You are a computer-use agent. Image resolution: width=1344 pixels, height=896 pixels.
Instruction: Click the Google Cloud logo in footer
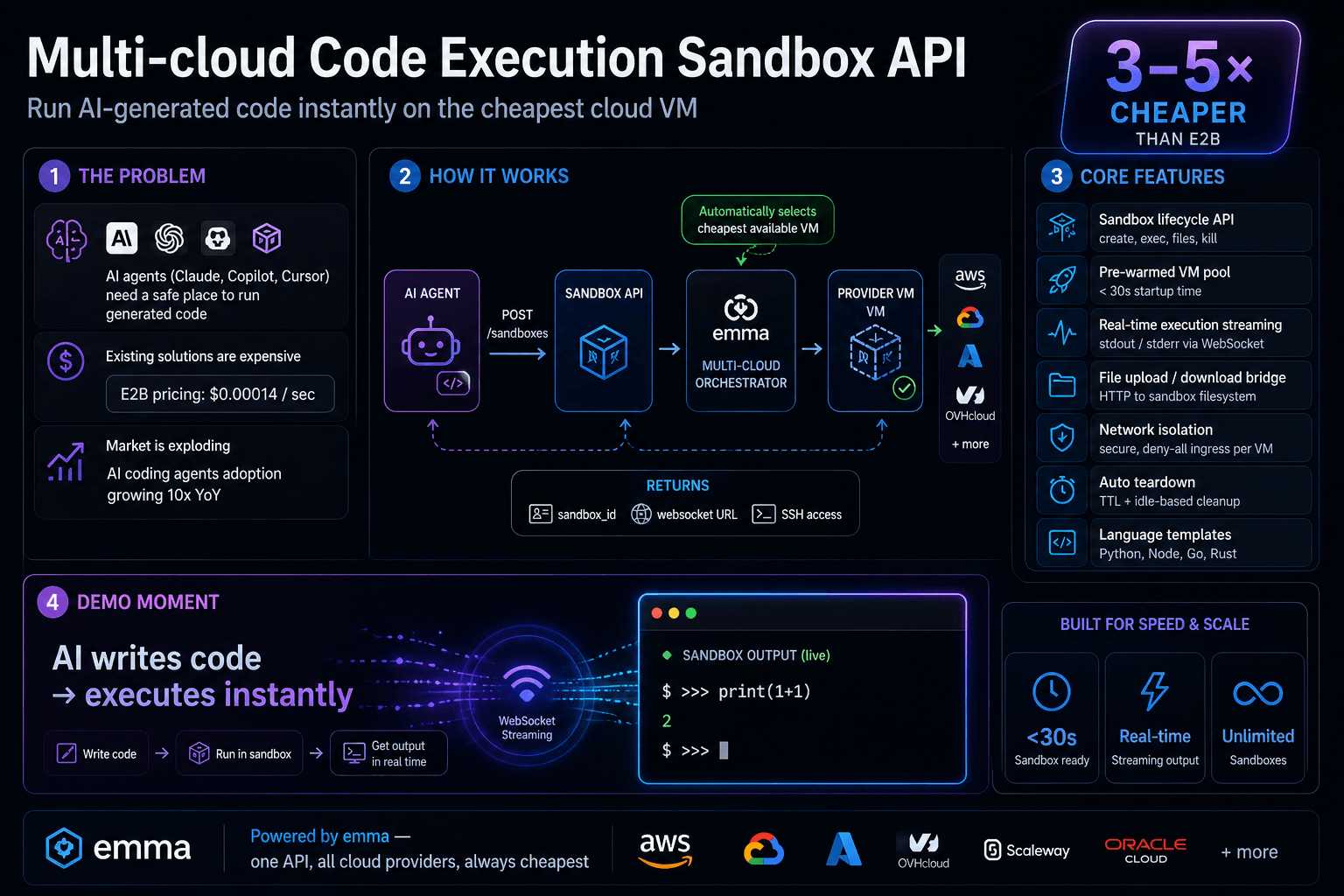[x=764, y=849]
